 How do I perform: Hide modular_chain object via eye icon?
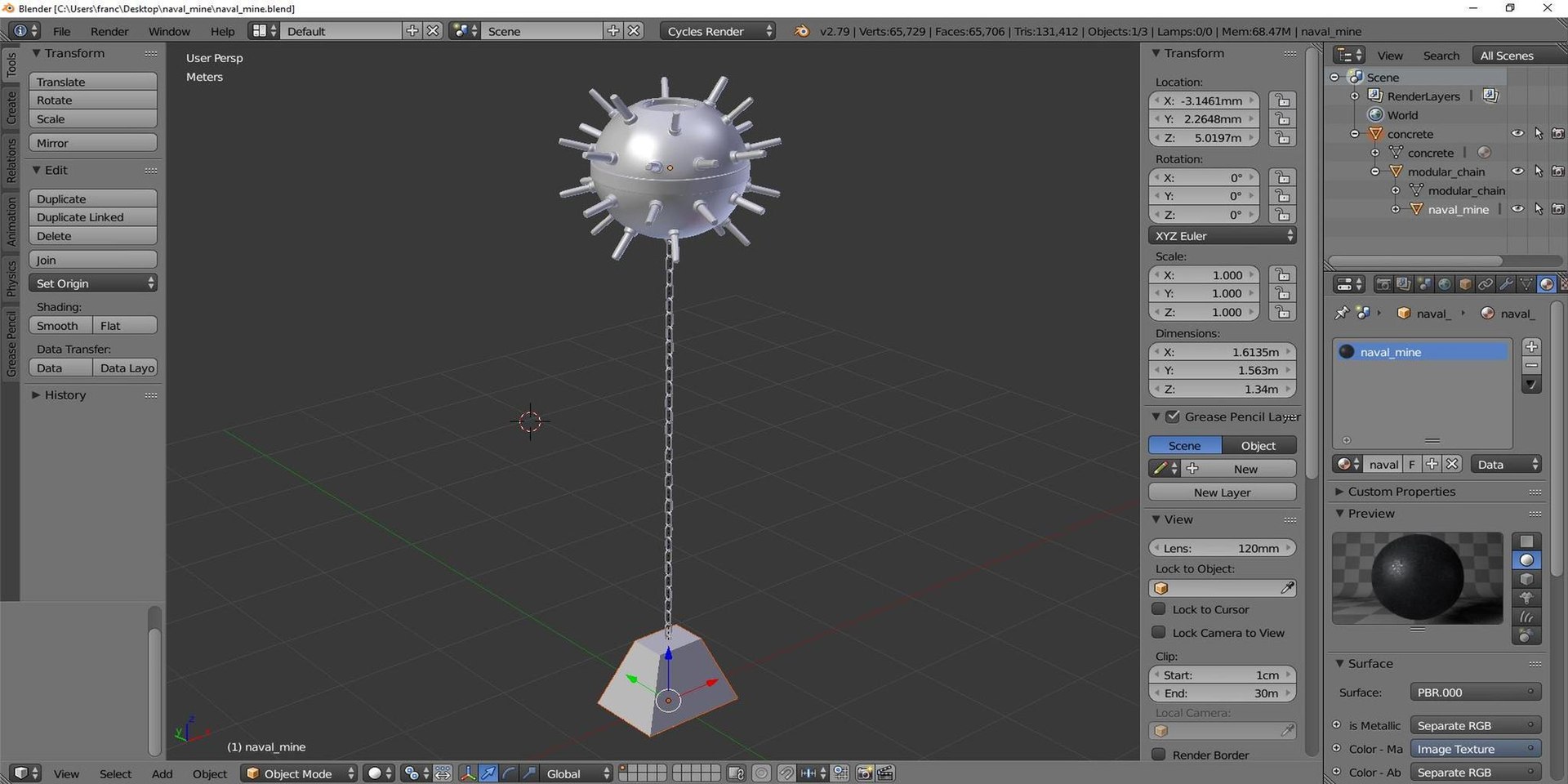1517,171
